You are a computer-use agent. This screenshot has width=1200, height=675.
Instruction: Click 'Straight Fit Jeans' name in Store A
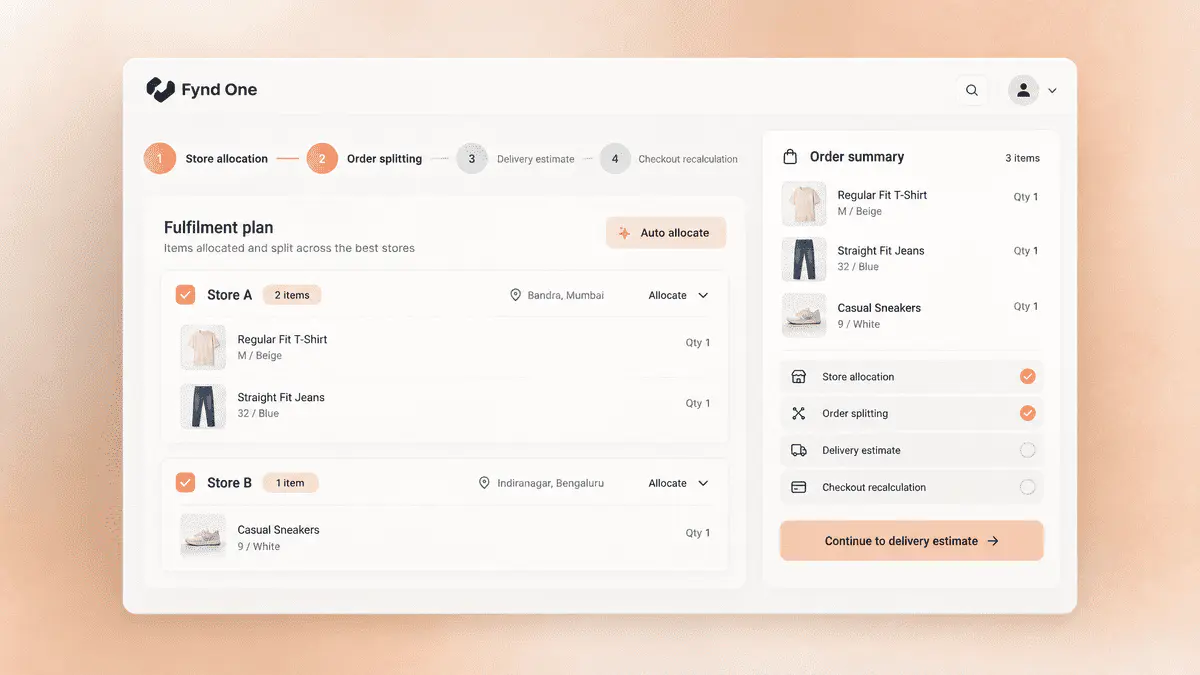281,397
